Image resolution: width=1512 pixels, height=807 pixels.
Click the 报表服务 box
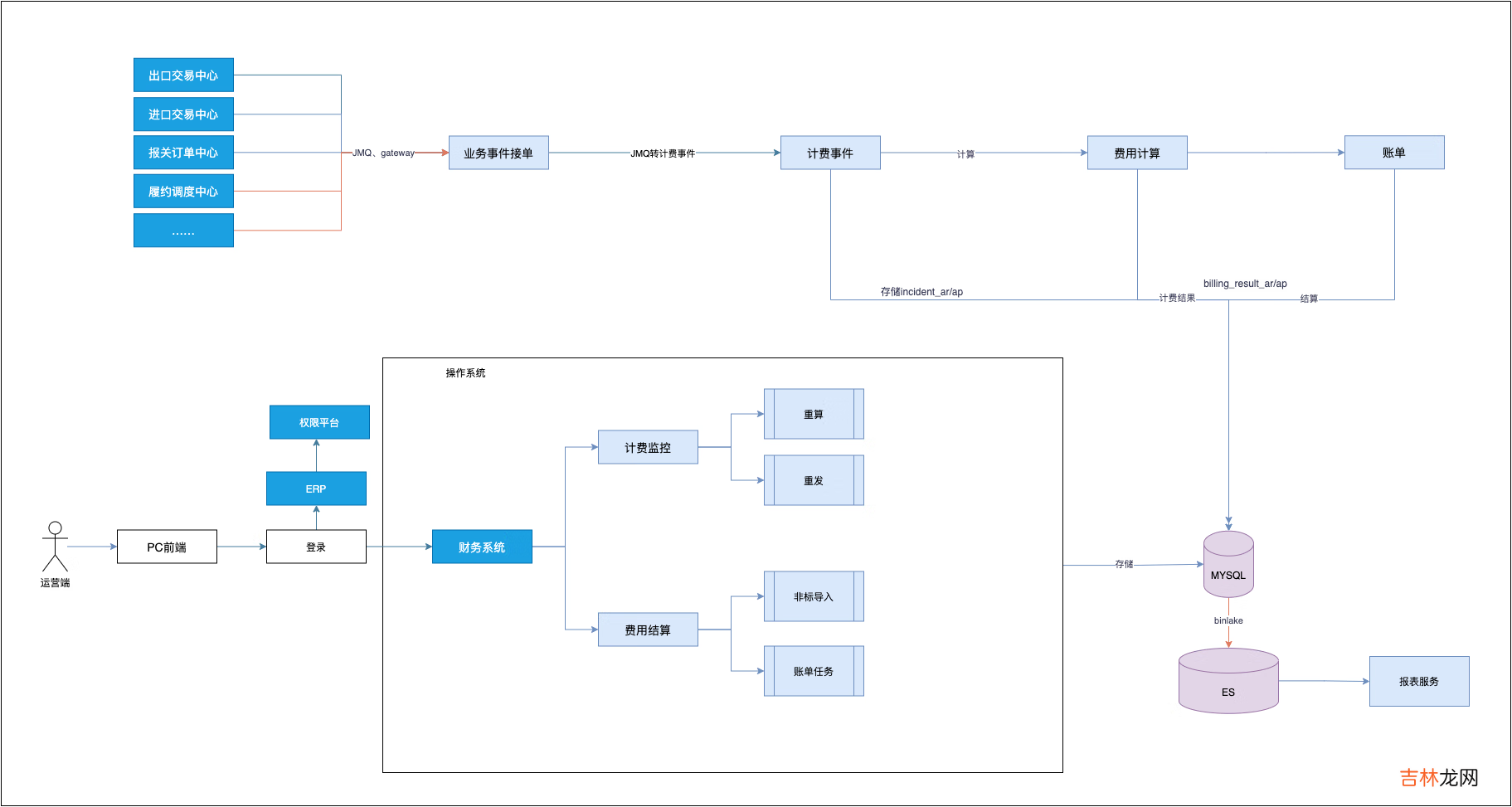tap(1419, 681)
